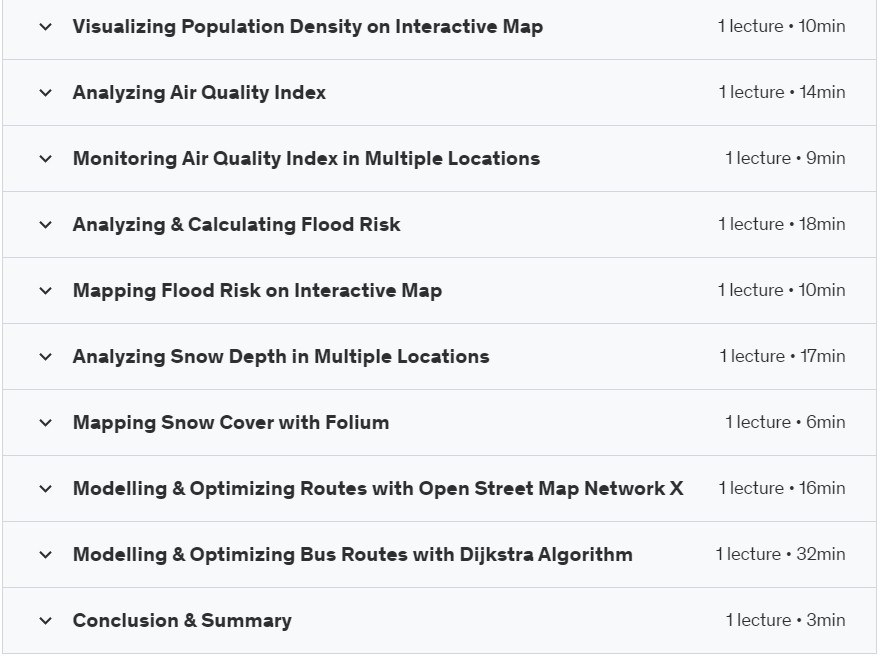Expand Monitoring Air Quality Index chevron
The height and width of the screenshot is (657, 880).
click(46, 159)
